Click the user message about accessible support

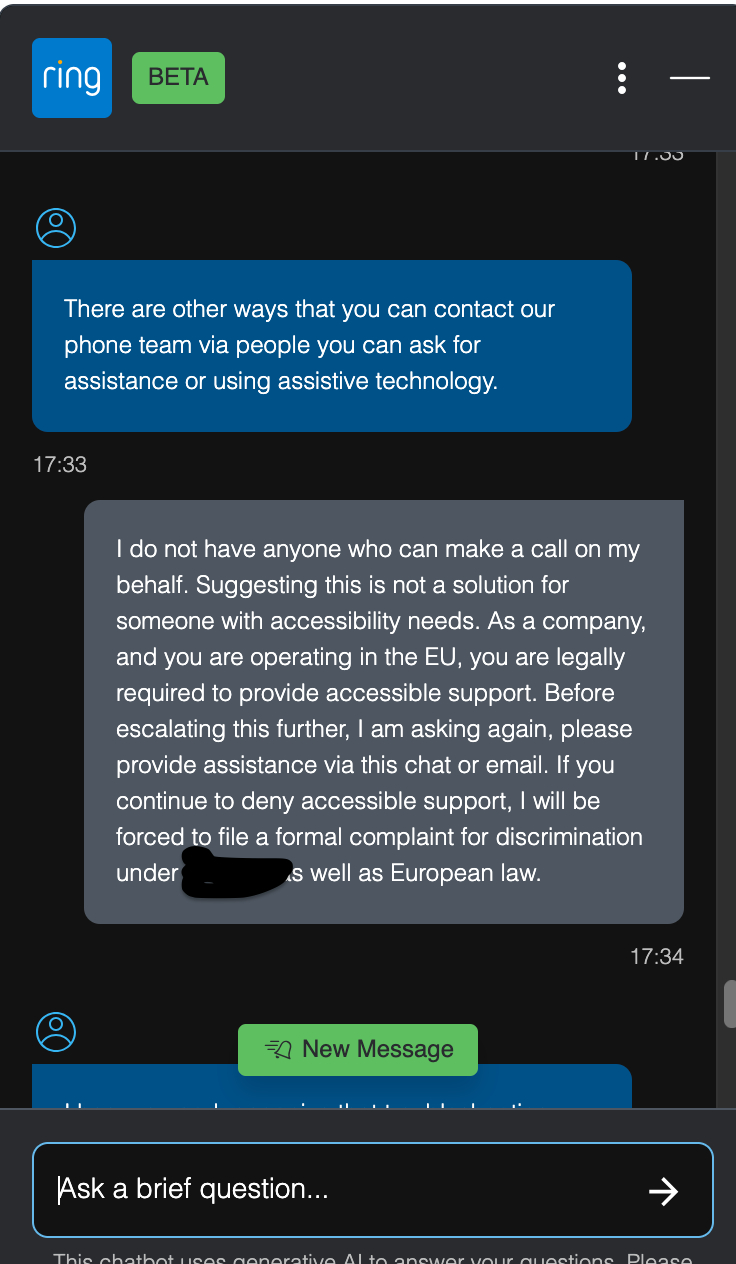click(383, 711)
